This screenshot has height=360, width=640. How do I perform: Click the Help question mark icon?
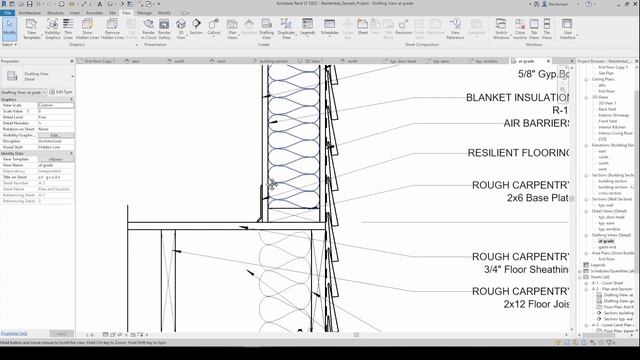pos(588,4)
